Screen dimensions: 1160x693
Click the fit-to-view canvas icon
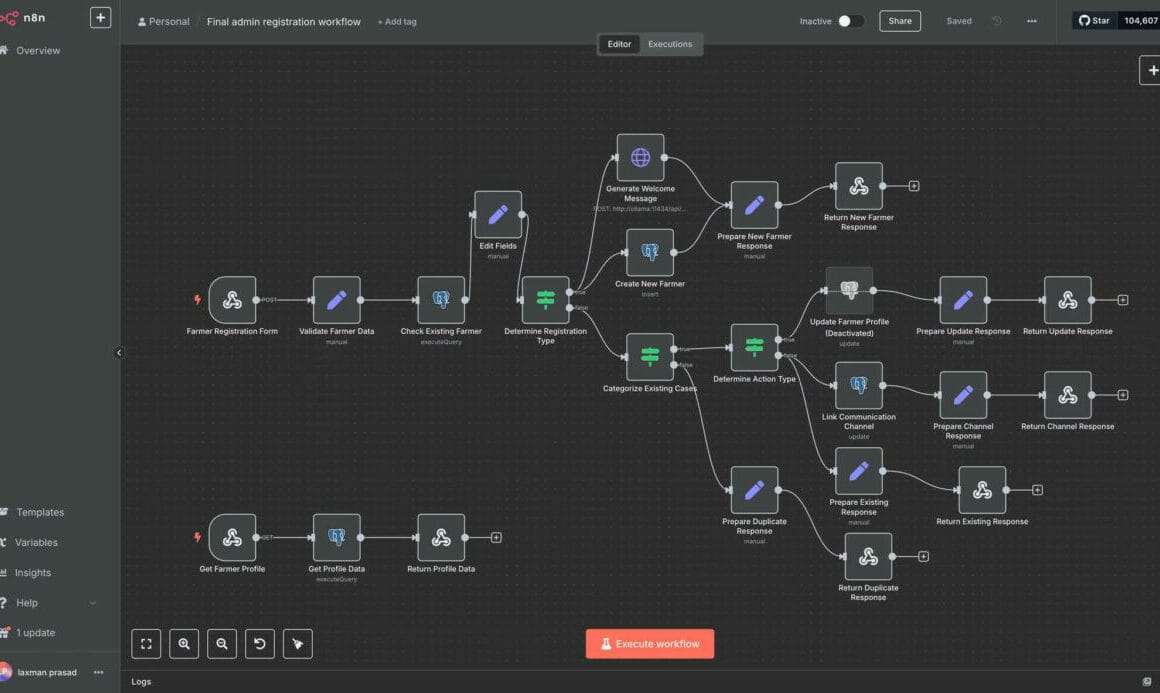tap(146, 644)
